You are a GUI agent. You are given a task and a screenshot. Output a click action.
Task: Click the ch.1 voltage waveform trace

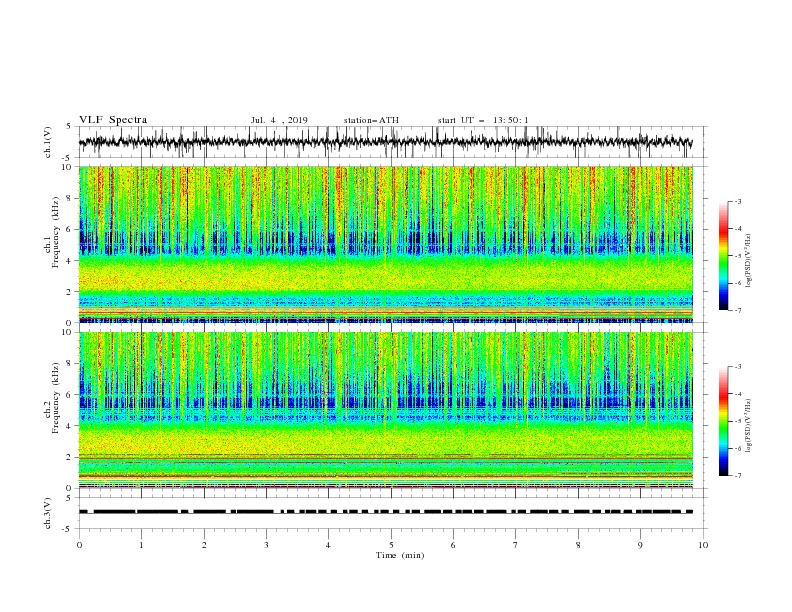click(x=385, y=142)
